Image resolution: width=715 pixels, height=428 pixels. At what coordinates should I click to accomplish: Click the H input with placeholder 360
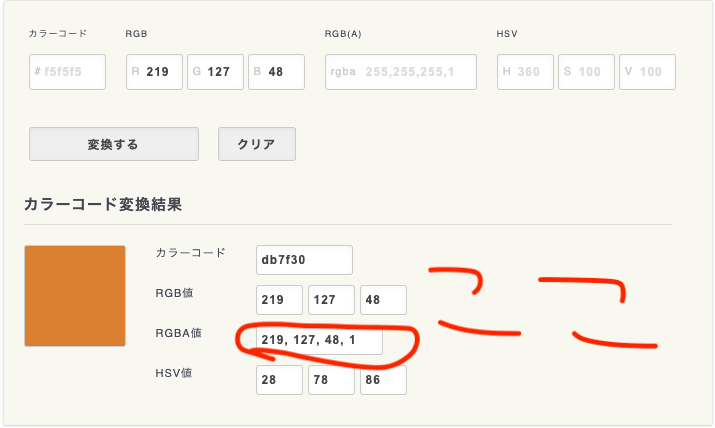525,72
